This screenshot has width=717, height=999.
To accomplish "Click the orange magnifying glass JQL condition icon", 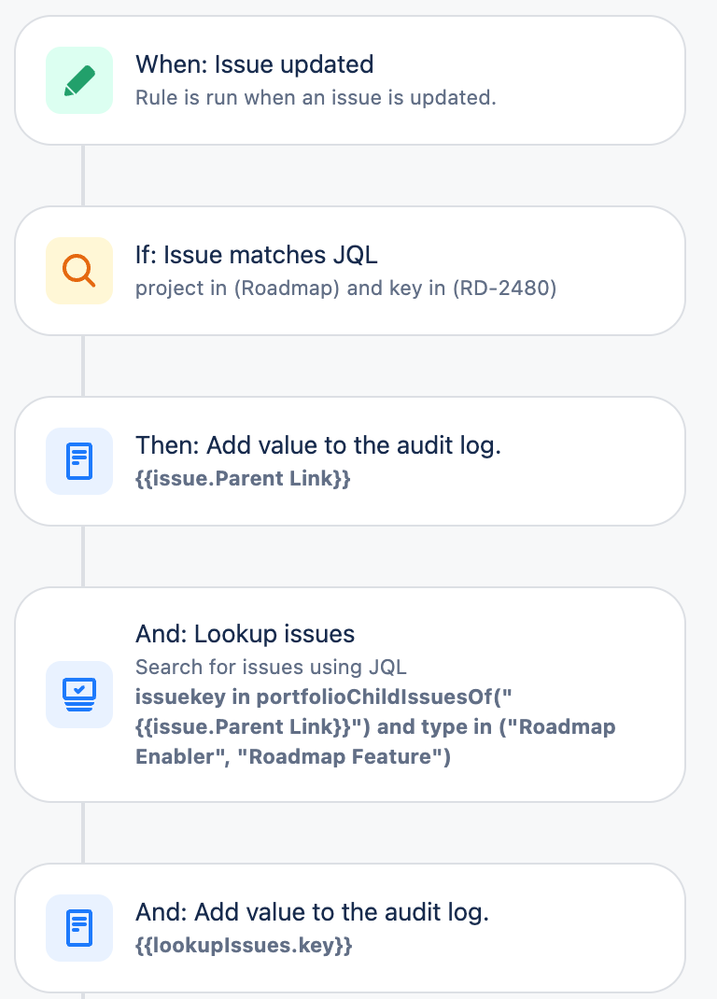I will pos(79,270).
